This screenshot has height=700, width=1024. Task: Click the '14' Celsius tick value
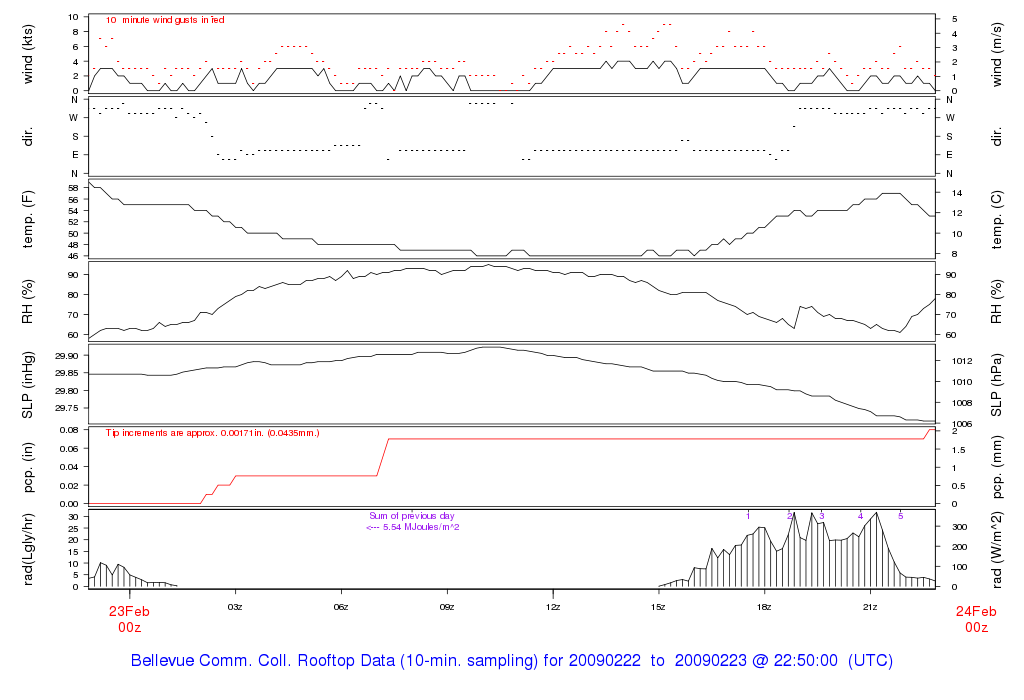click(x=957, y=193)
